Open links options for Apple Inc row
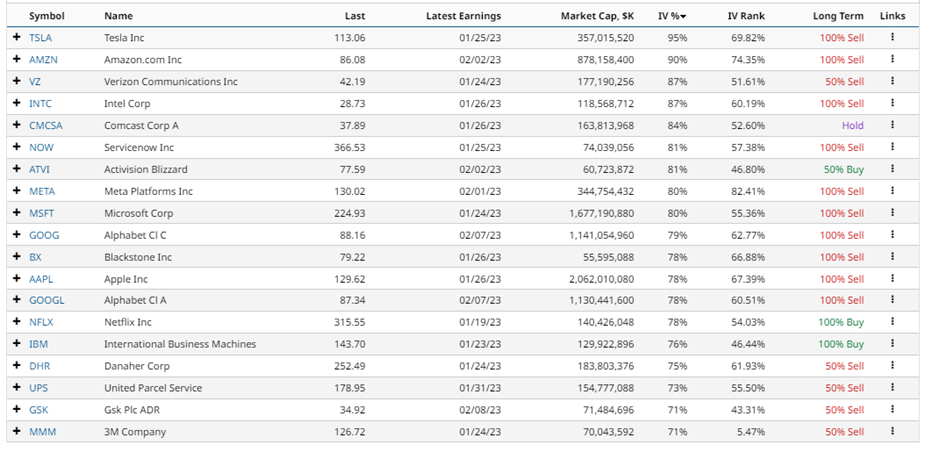The image size is (940, 452). [x=892, y=278]
